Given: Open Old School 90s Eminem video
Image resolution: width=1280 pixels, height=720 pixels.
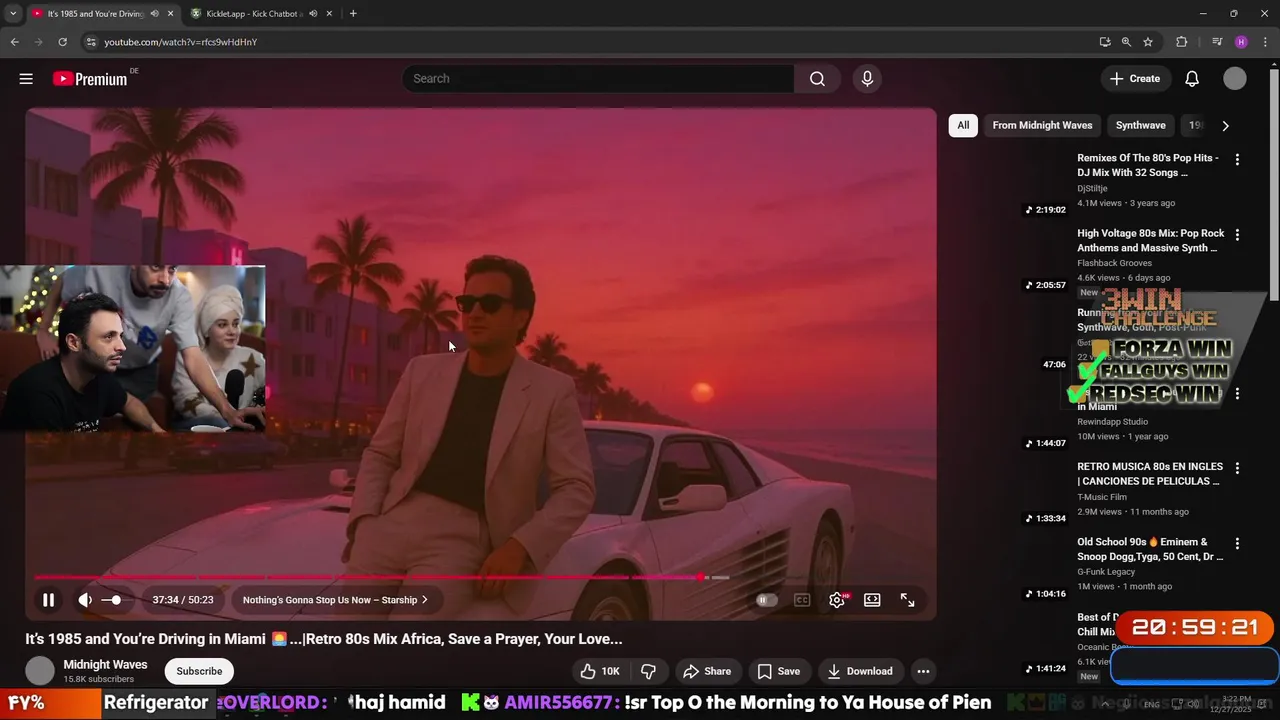Looking at the screenshot, I should tap(1150, 549).
